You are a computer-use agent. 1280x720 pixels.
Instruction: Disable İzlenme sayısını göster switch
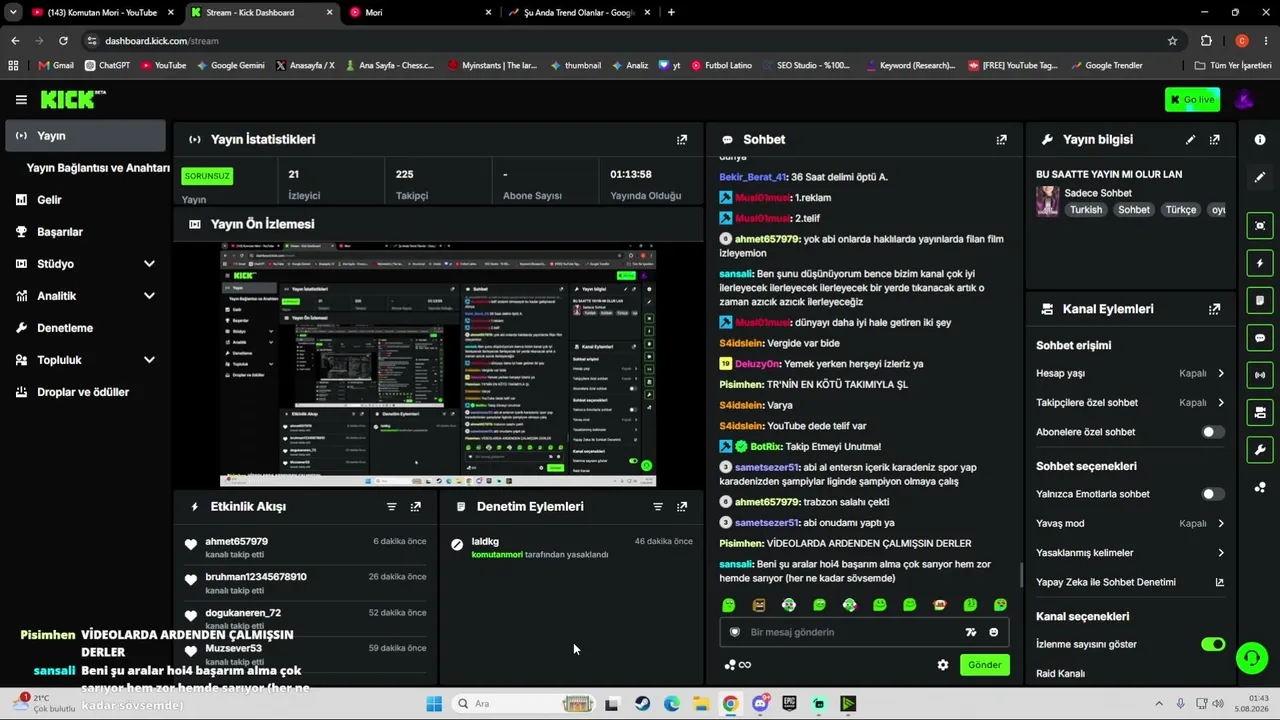coord(1212,644)
